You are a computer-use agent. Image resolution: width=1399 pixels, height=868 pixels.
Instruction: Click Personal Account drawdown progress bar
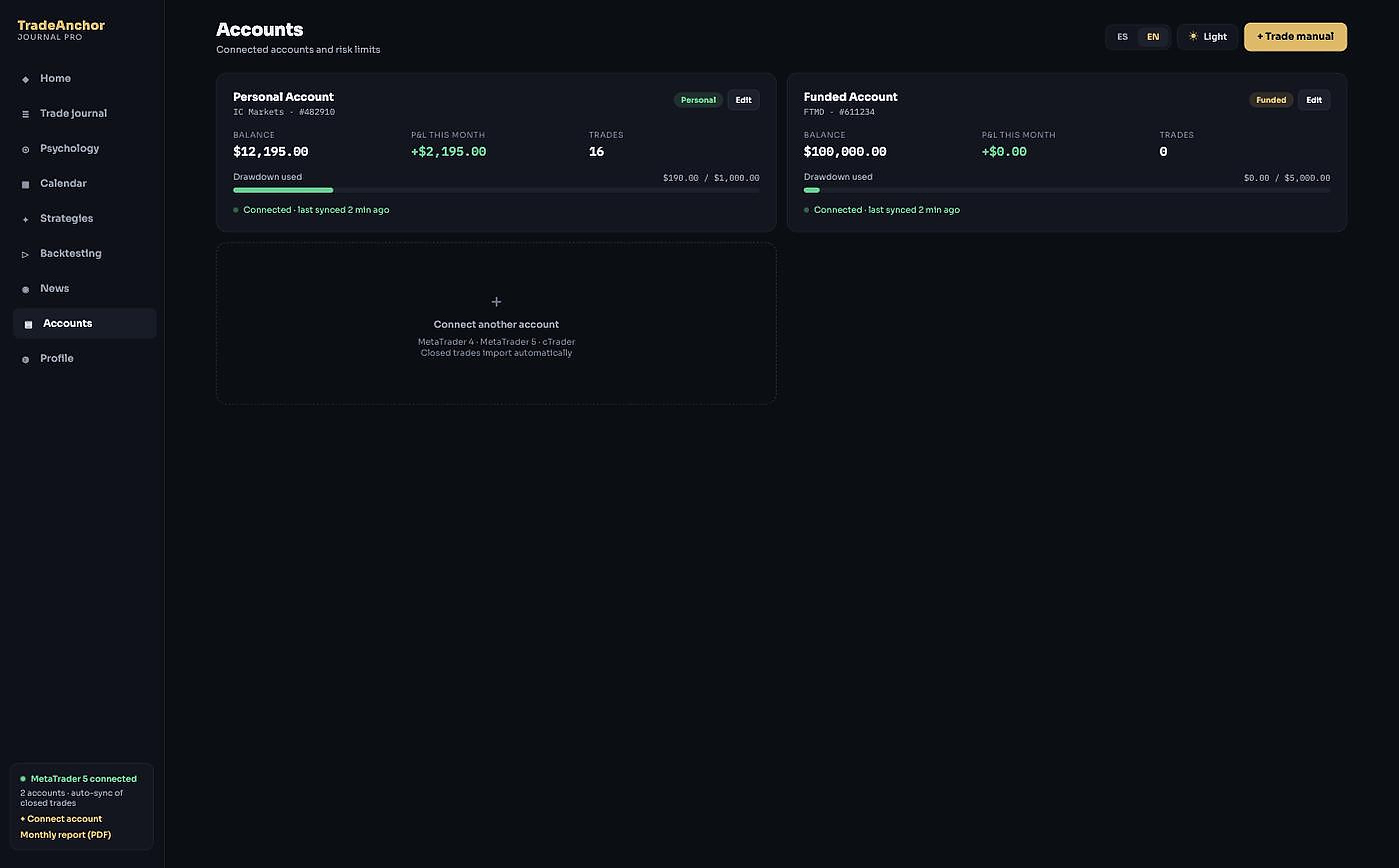(496, 190)
